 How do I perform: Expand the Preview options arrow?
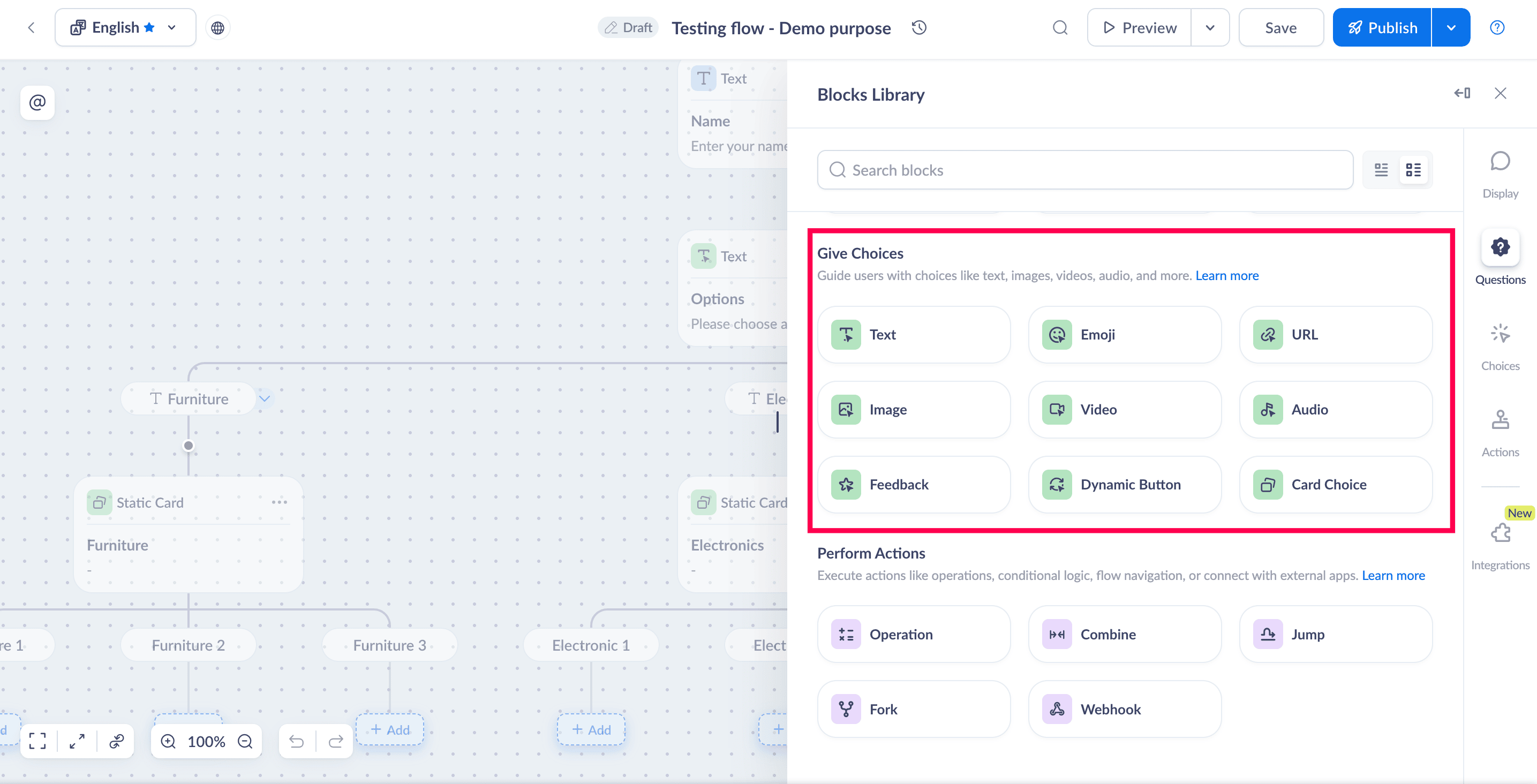click(x=1210, y=27)
